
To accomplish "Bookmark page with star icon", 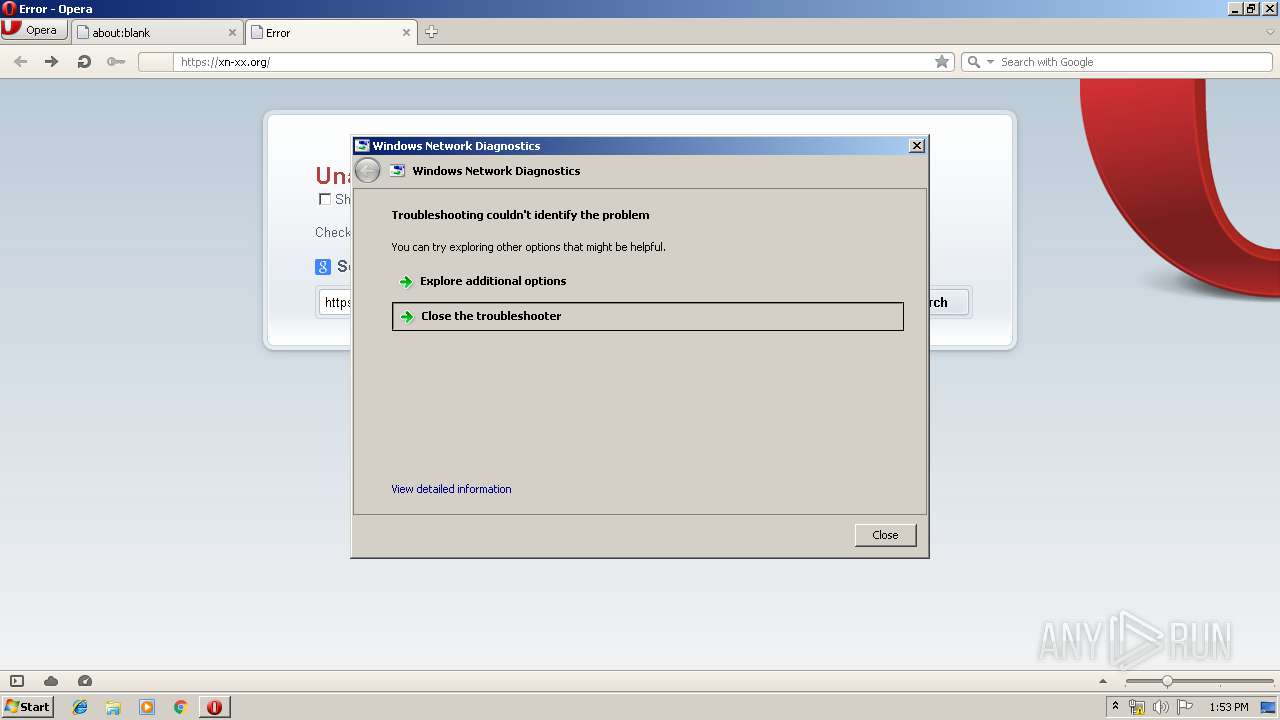I will [x=942, y=62].
